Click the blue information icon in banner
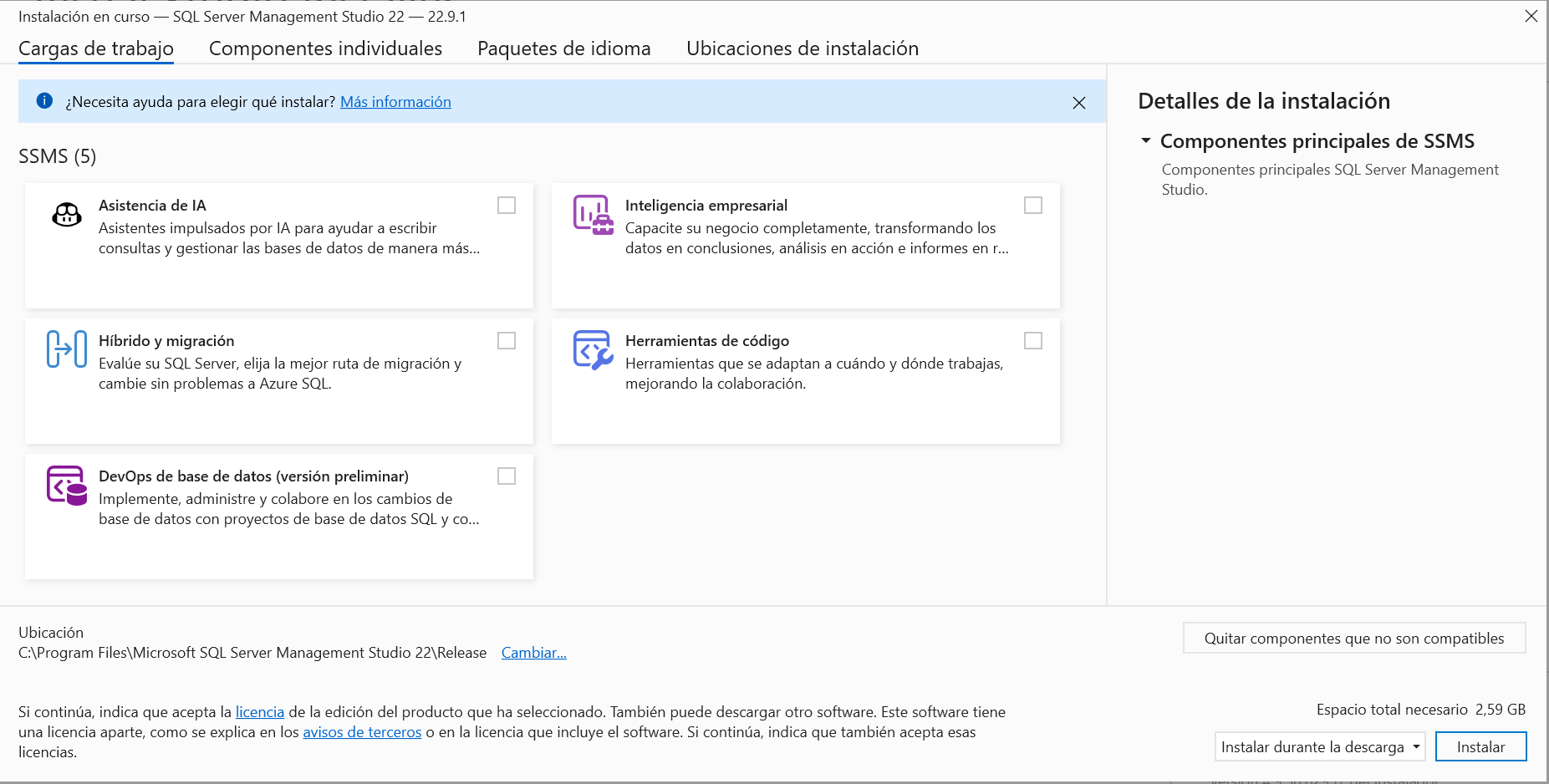1549x784 pixels. [x=45, y=101]
